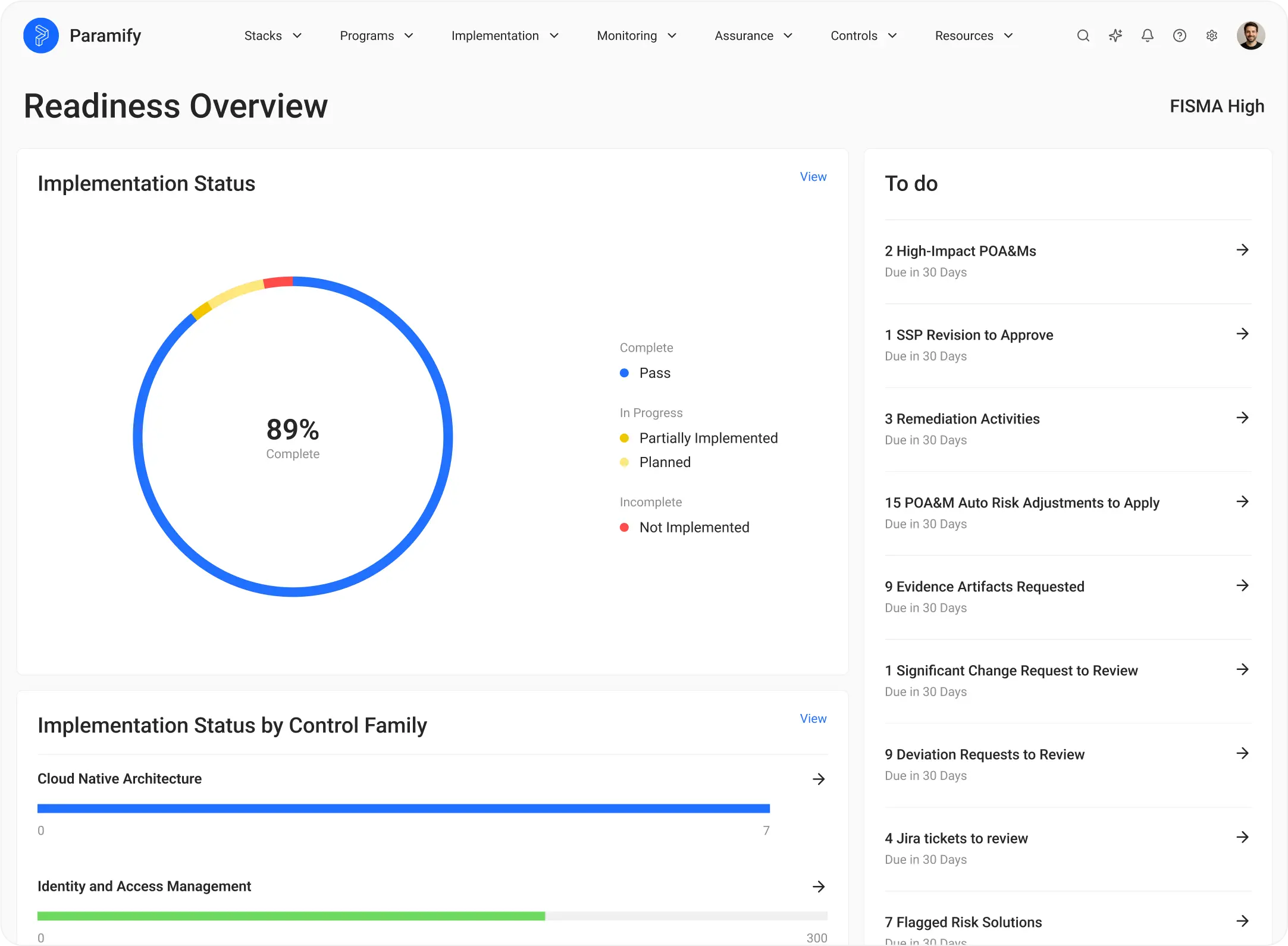Open the Assurance menu label
The height and width of the screenshot is (946, 1288).
click(744, 36)
